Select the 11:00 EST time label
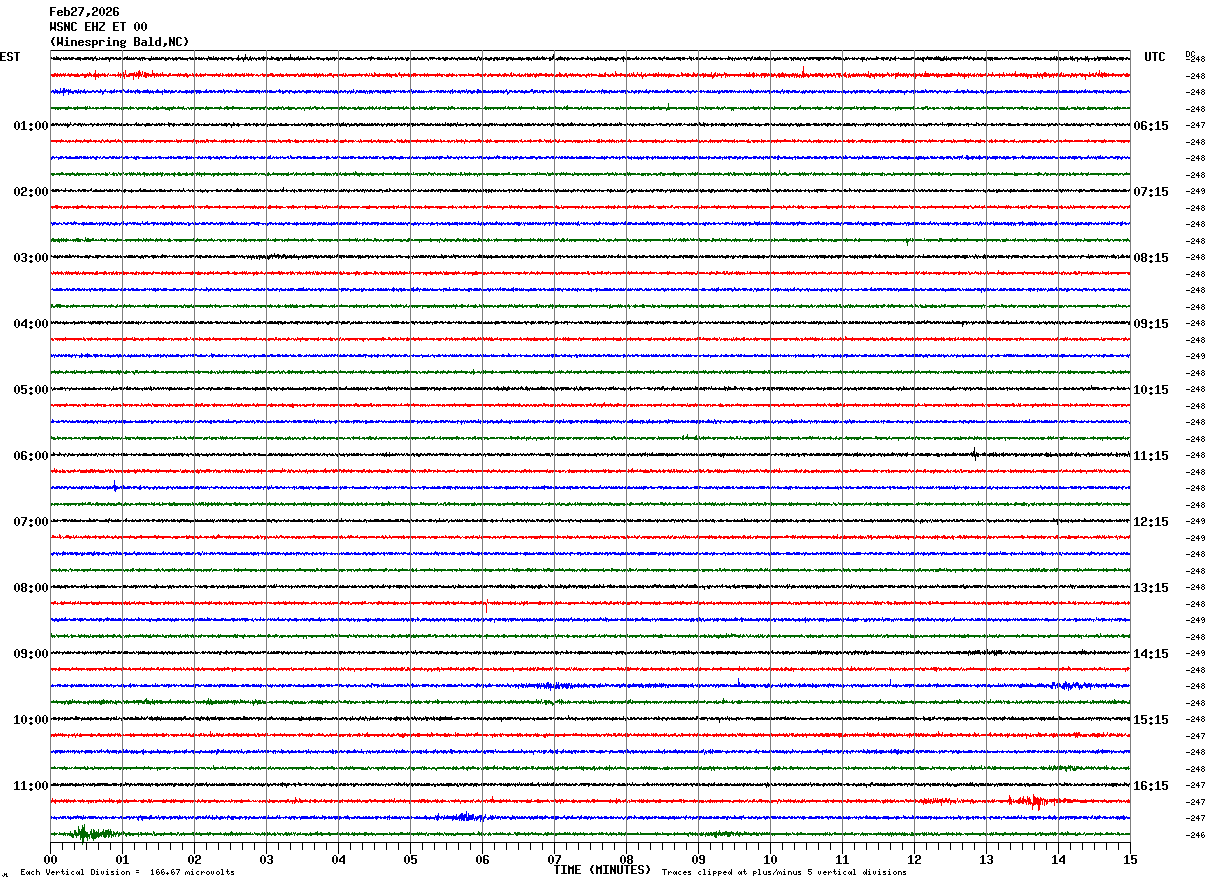1210x886 pixels. coord(31,786)
